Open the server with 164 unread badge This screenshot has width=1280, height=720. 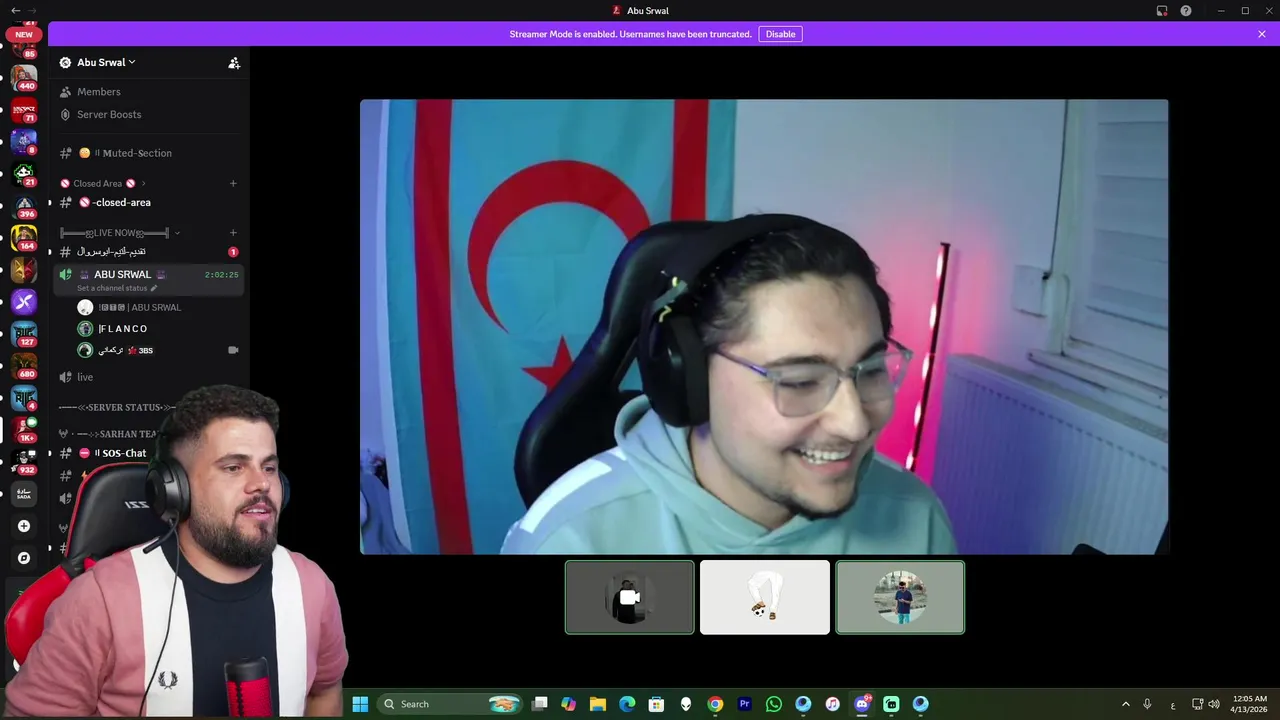[24, 238]
